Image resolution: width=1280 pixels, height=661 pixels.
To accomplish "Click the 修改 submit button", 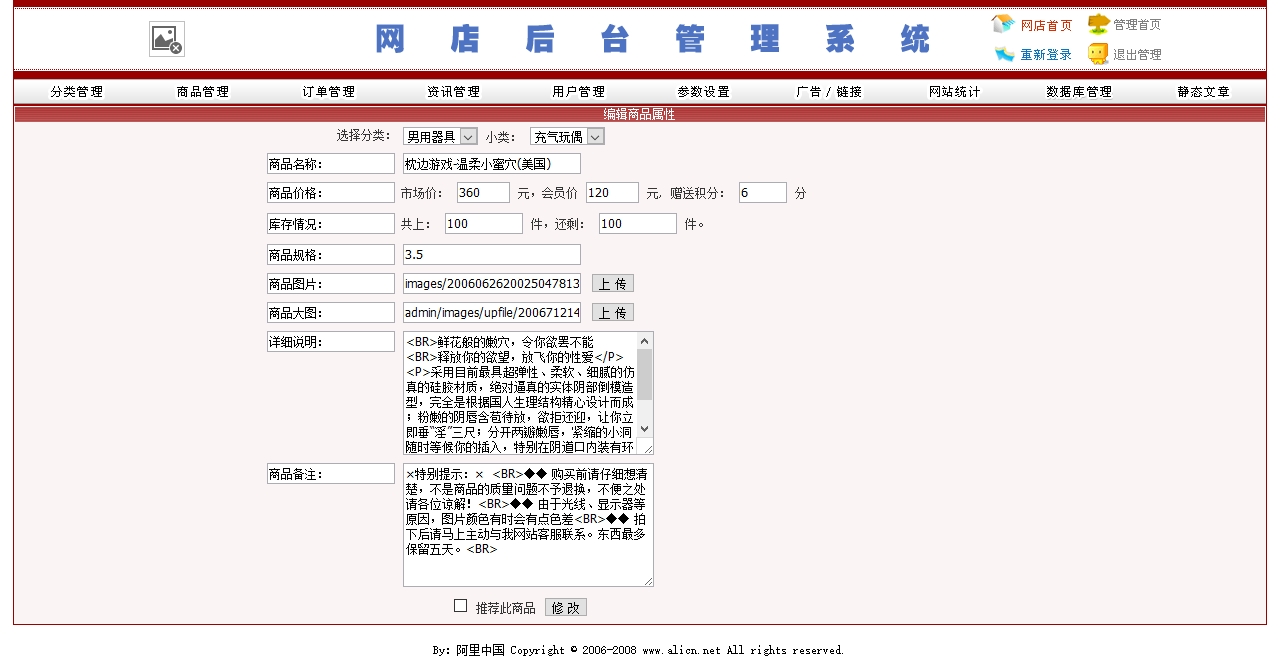I will click(x=566, y=607).
